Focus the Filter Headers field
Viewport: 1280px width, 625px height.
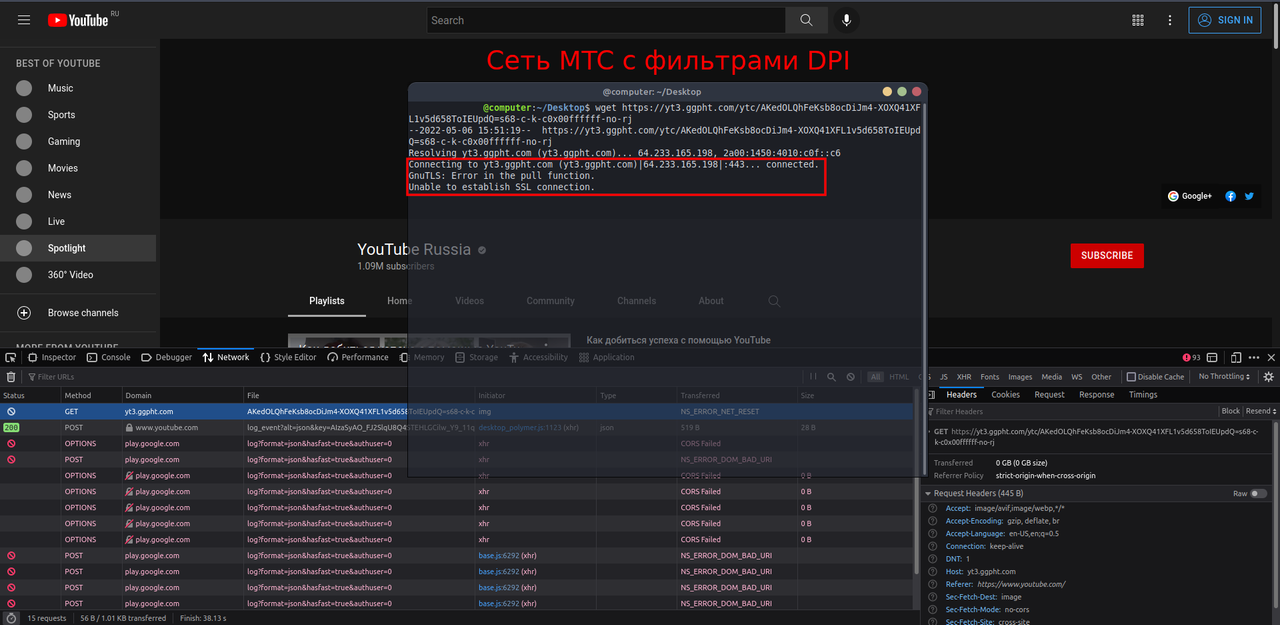(x=1070, y=411)
